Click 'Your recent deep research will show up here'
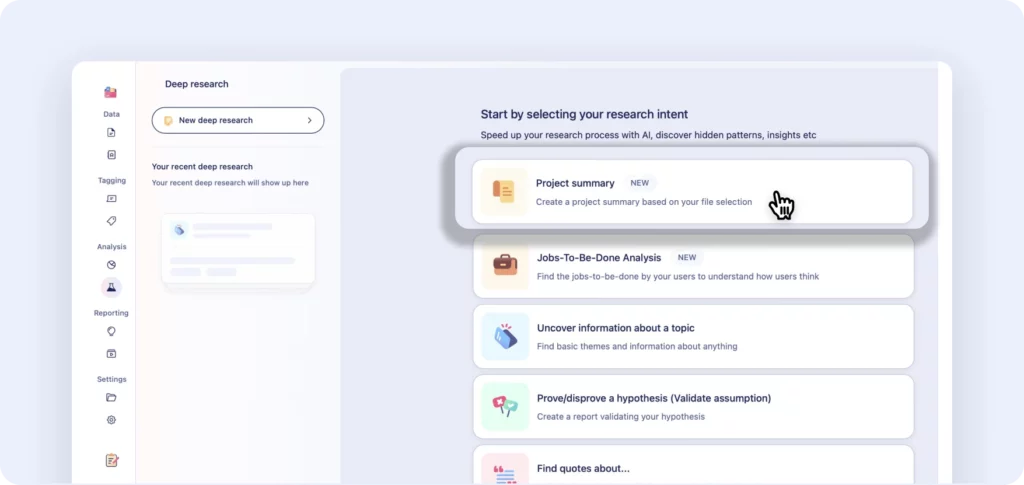1024x485 pixels. point(230,183)
